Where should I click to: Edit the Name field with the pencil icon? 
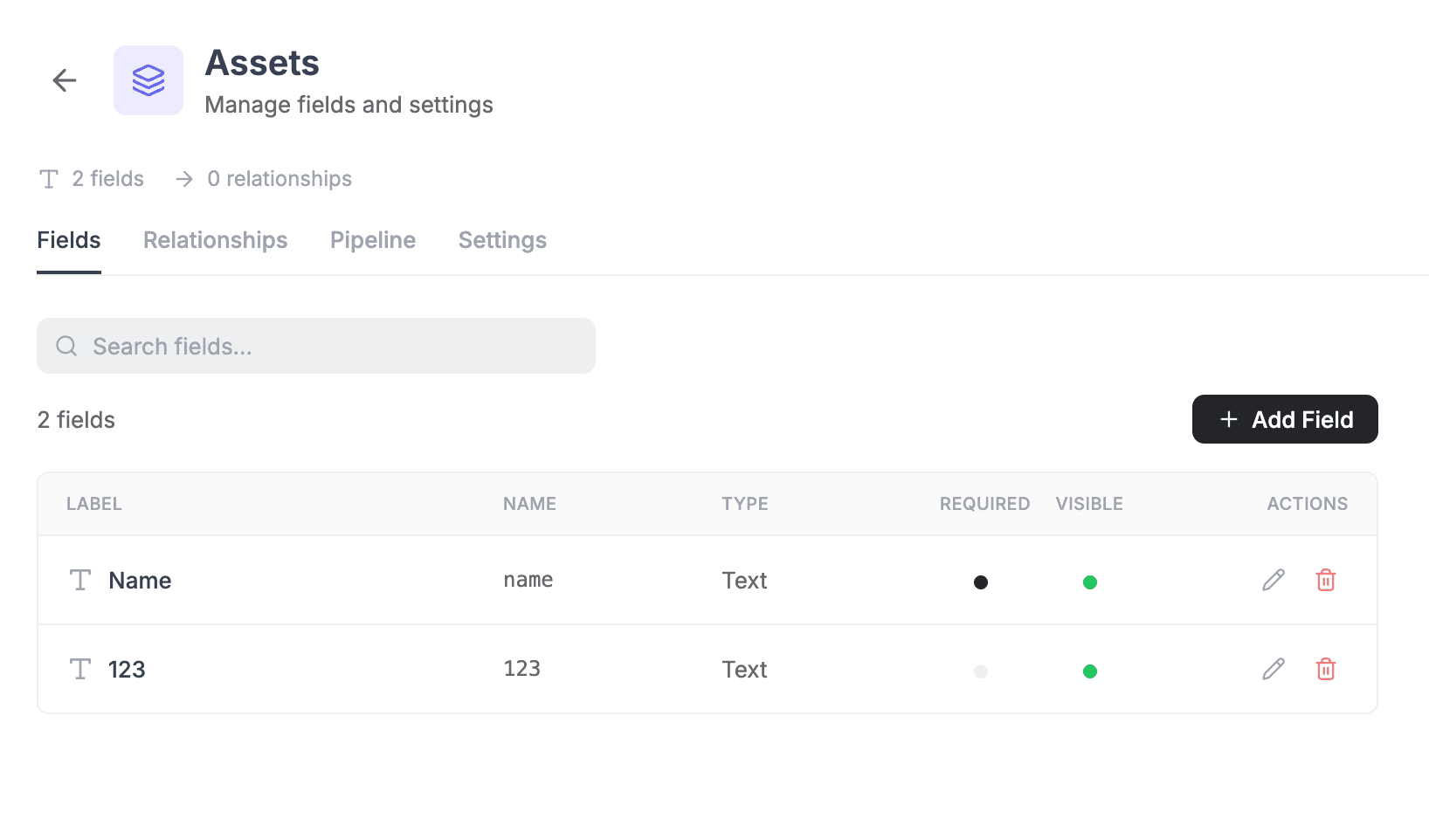(x=1273, y=579)
